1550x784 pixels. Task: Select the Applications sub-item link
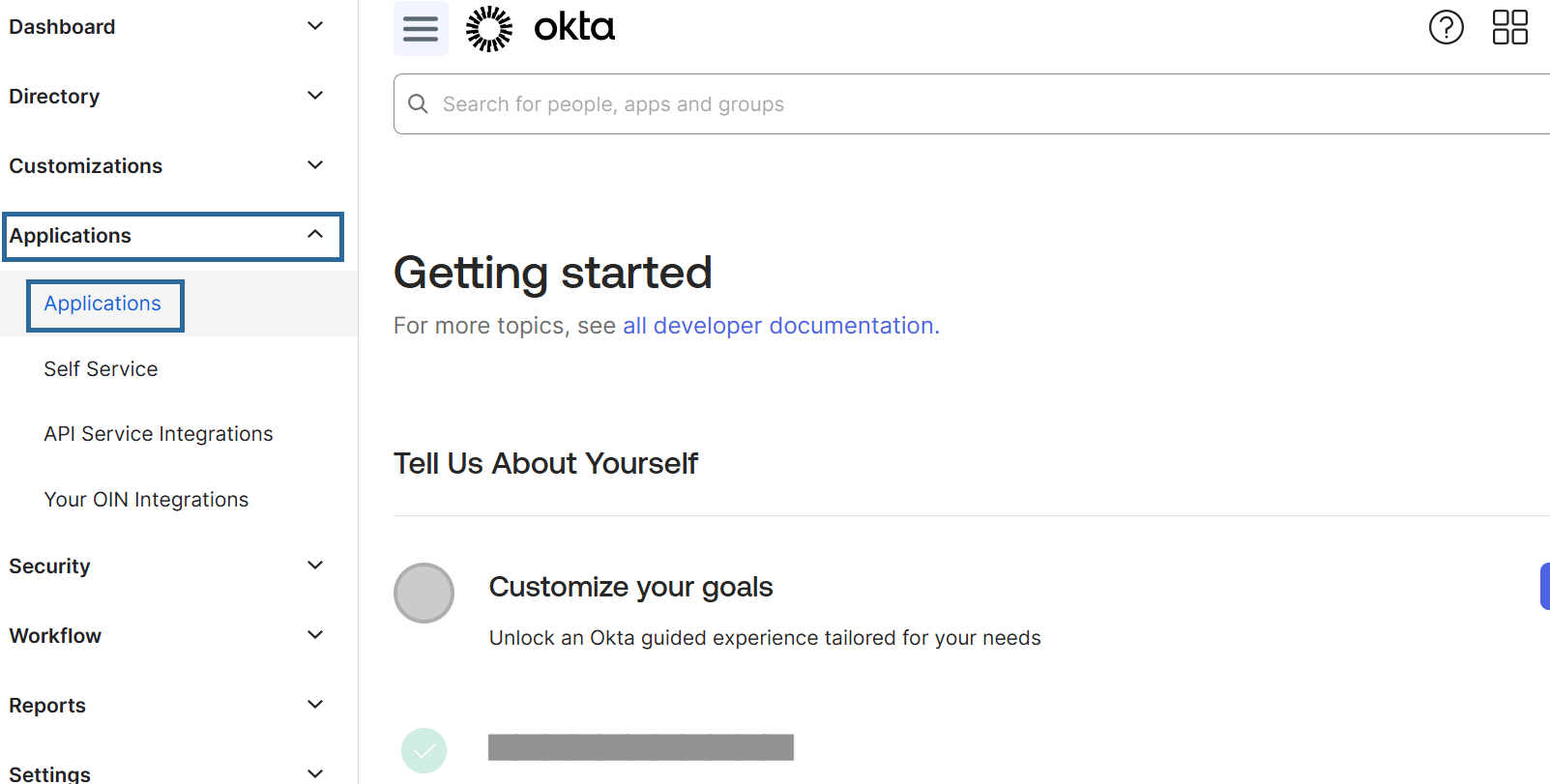102,304
